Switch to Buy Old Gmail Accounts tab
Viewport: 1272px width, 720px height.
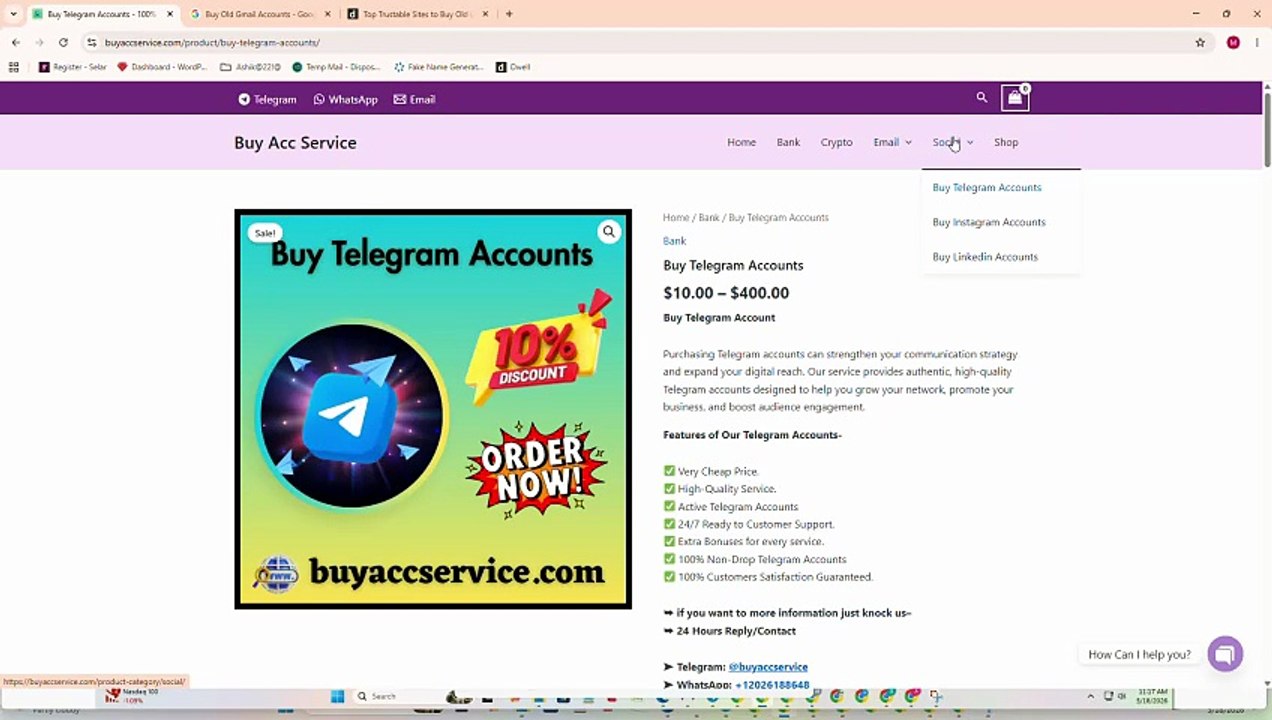[259, 14]
